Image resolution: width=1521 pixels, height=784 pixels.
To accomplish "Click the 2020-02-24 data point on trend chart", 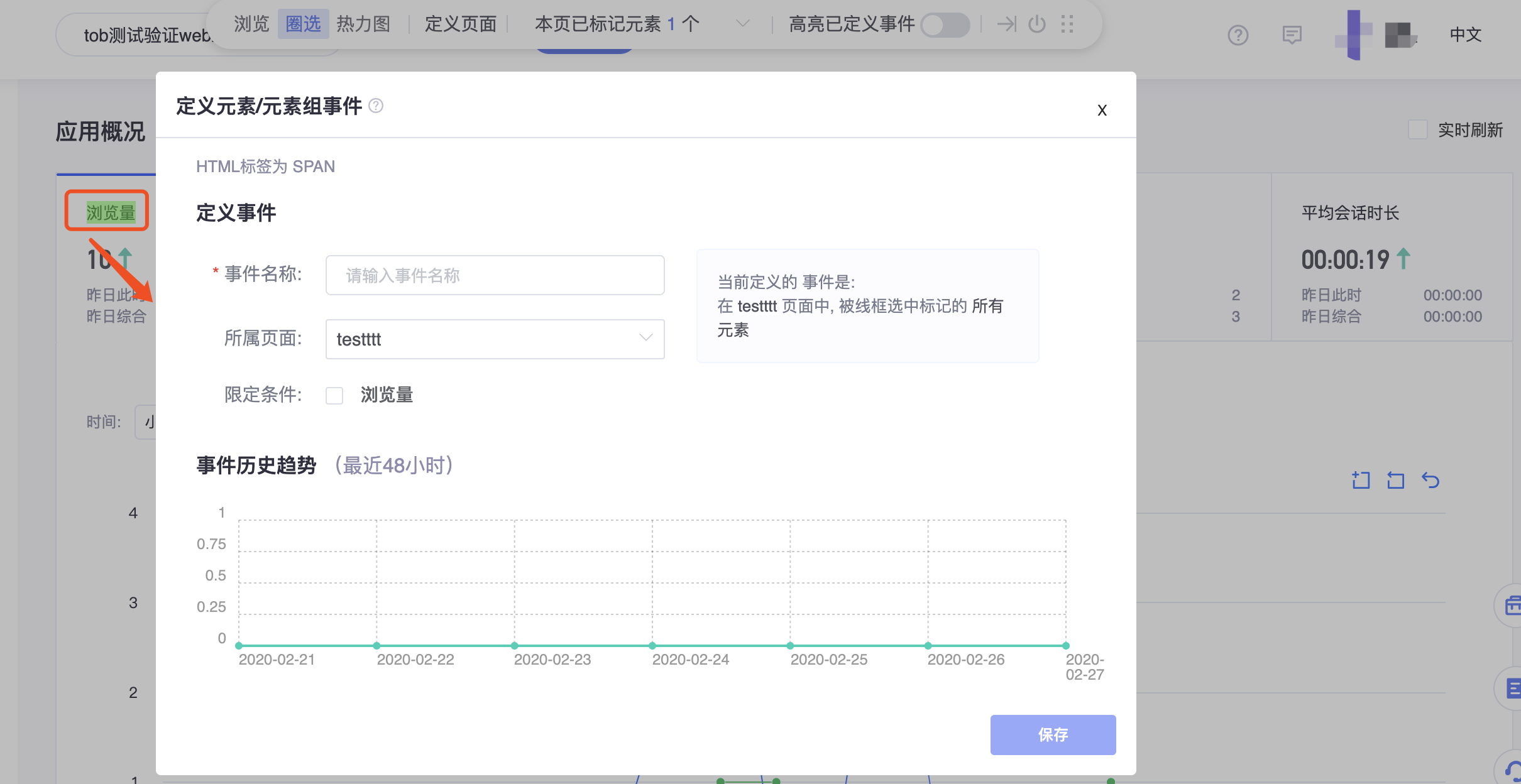I will tap(652, 646).
